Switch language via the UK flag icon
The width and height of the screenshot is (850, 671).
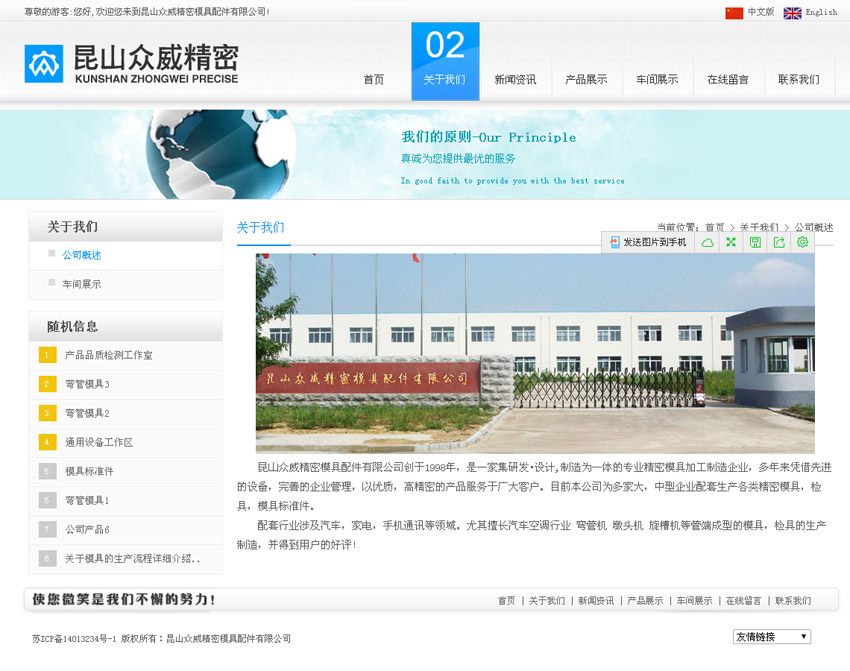pyautogui.click(x=792, y=13)
